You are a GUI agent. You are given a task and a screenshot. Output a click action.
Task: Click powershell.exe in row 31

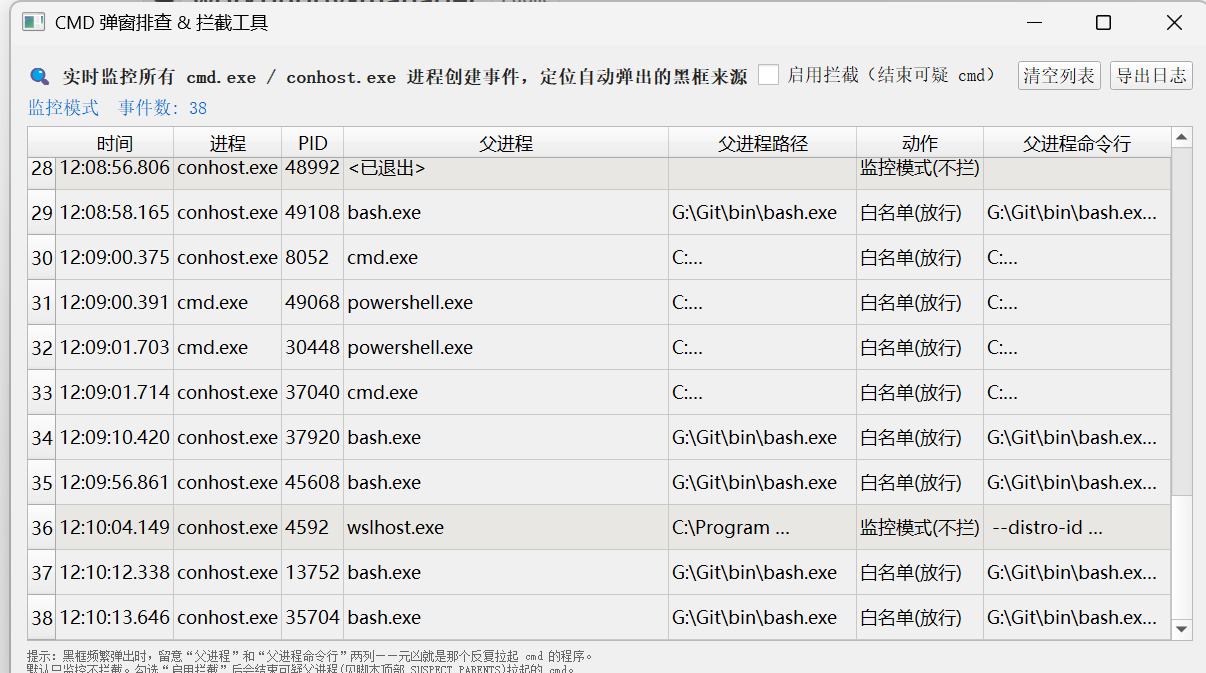tap(506, 302)
